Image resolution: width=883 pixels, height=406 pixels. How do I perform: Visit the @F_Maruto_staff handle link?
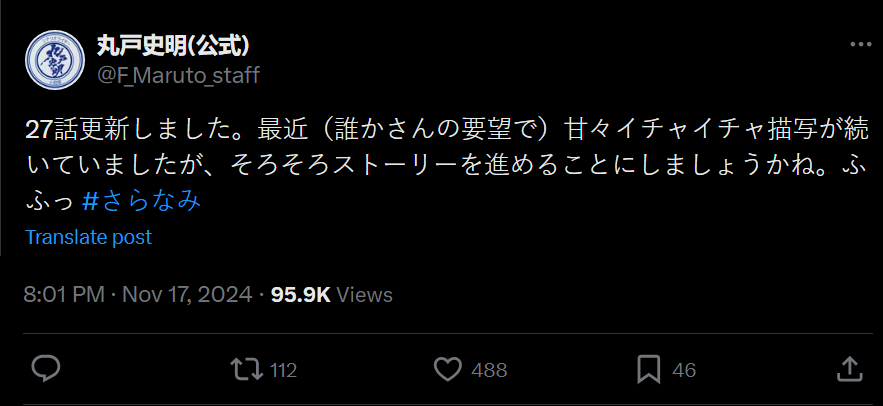pos(179,75)
